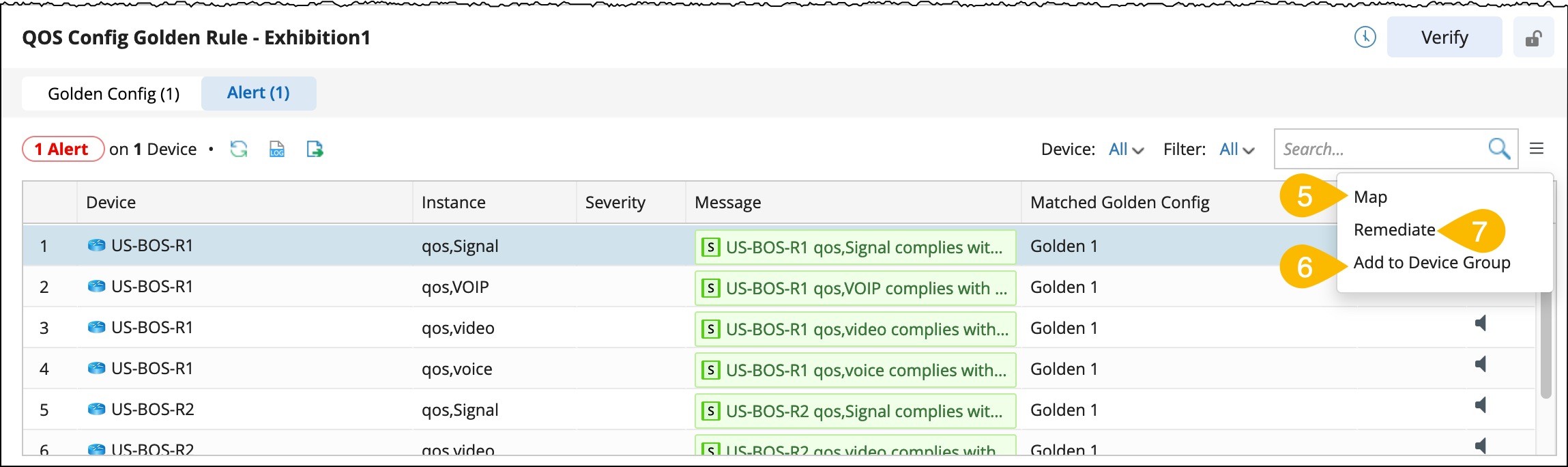Toggle the speaker icon on row 3
Viewport: 1568px width, 467px height.
[x=1480, y=324]
